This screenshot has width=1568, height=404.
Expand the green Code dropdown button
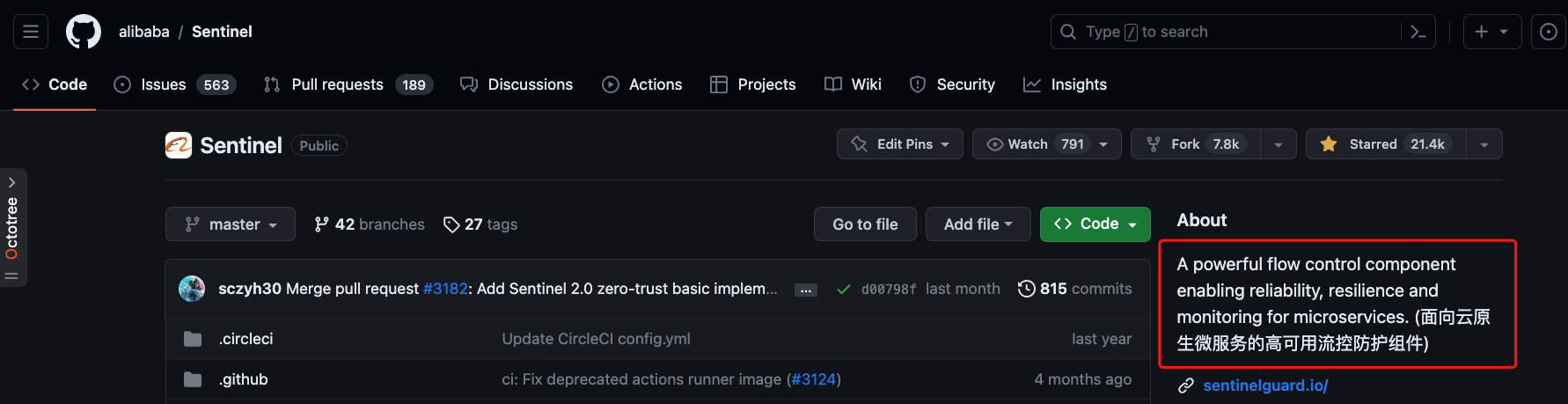tap(1095, 224)
